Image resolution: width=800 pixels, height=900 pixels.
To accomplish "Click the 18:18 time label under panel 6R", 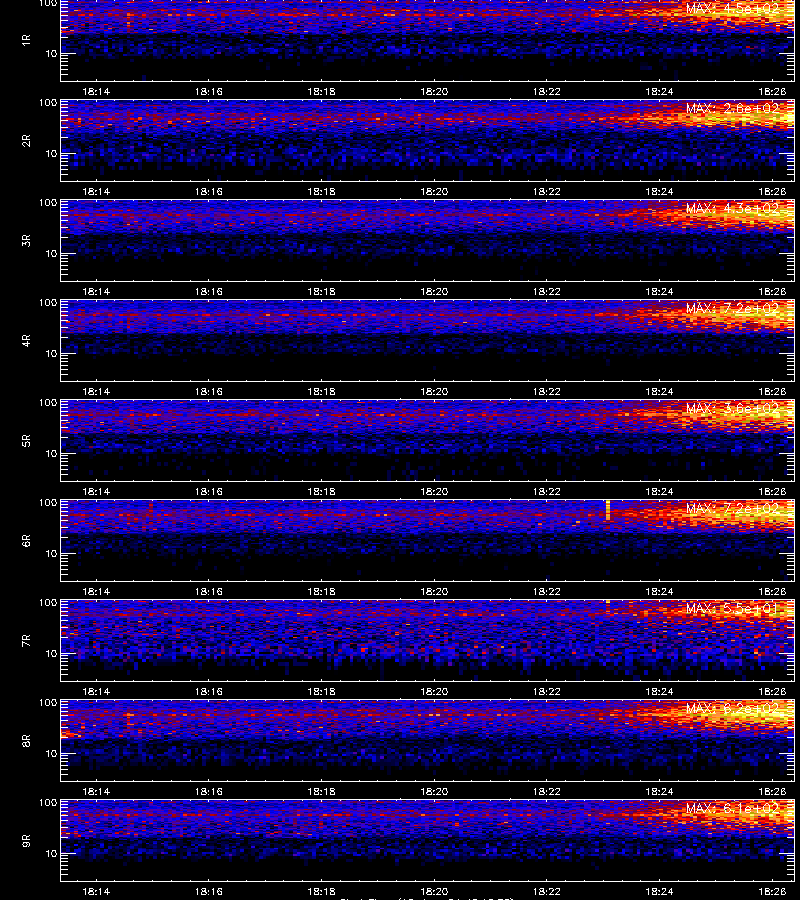I will pos(321,591).
